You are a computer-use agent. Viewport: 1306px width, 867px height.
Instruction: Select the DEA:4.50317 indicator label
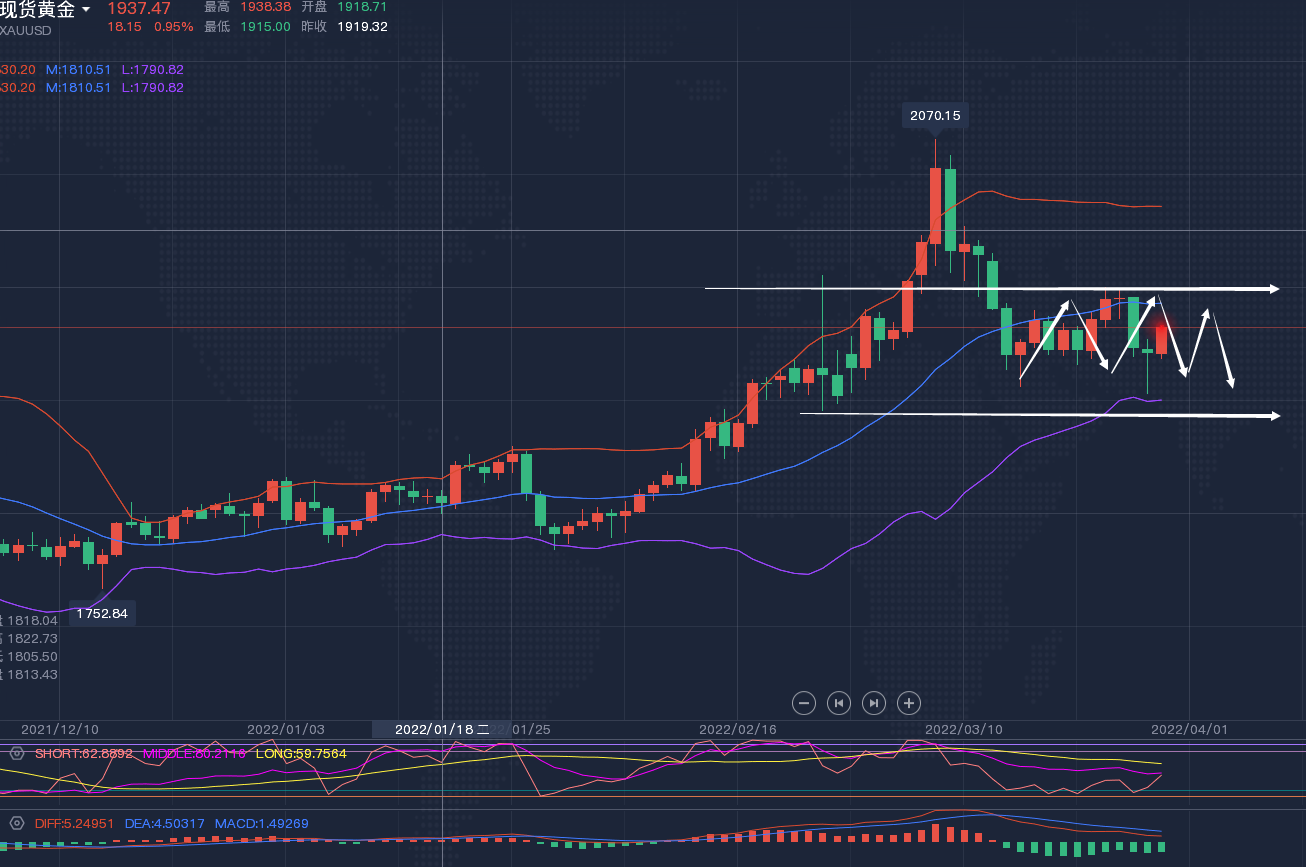165,824
